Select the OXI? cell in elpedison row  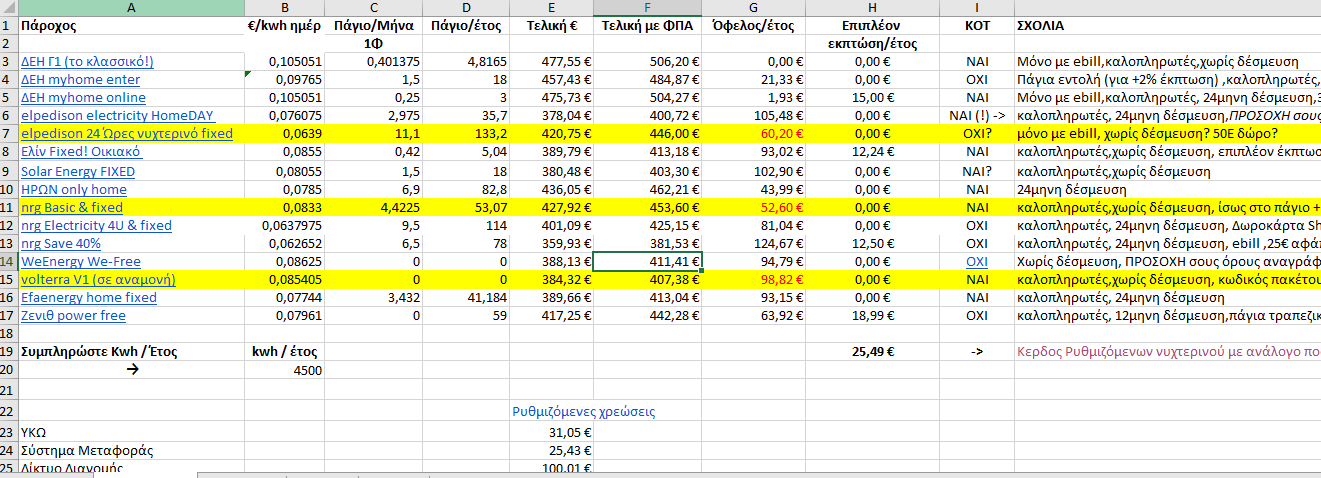(977, 134)
